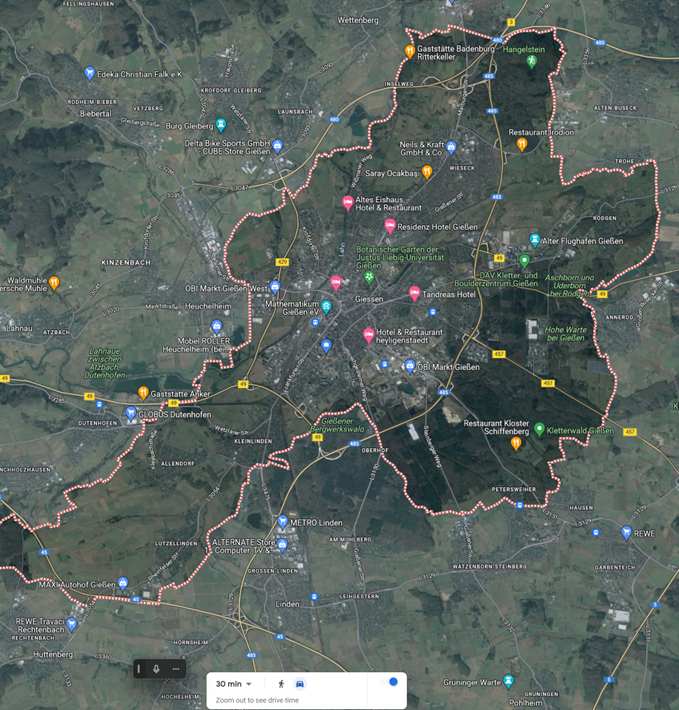Open the three-dot more options menu
The image size is (679, 710).
coord(175,668)
